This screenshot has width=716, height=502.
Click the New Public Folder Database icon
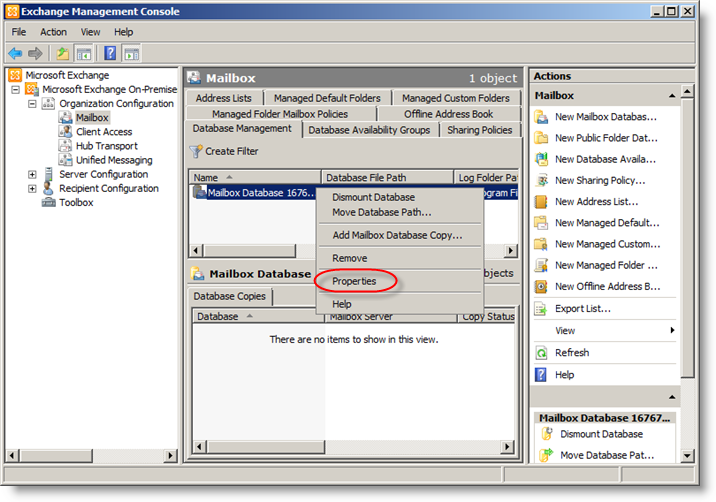[x=541, y=138]
